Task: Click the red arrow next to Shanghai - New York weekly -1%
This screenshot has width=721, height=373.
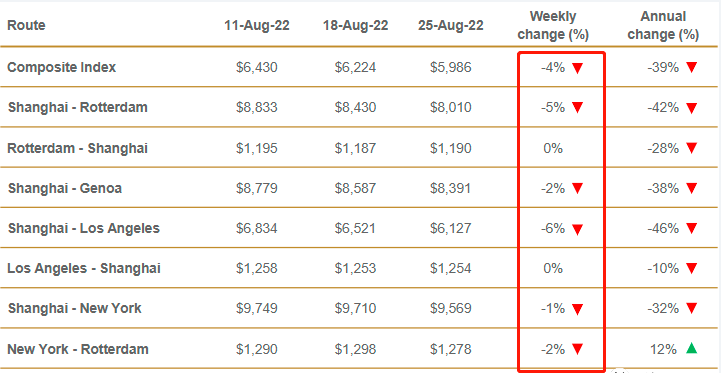Action: [x=578, y=309]
